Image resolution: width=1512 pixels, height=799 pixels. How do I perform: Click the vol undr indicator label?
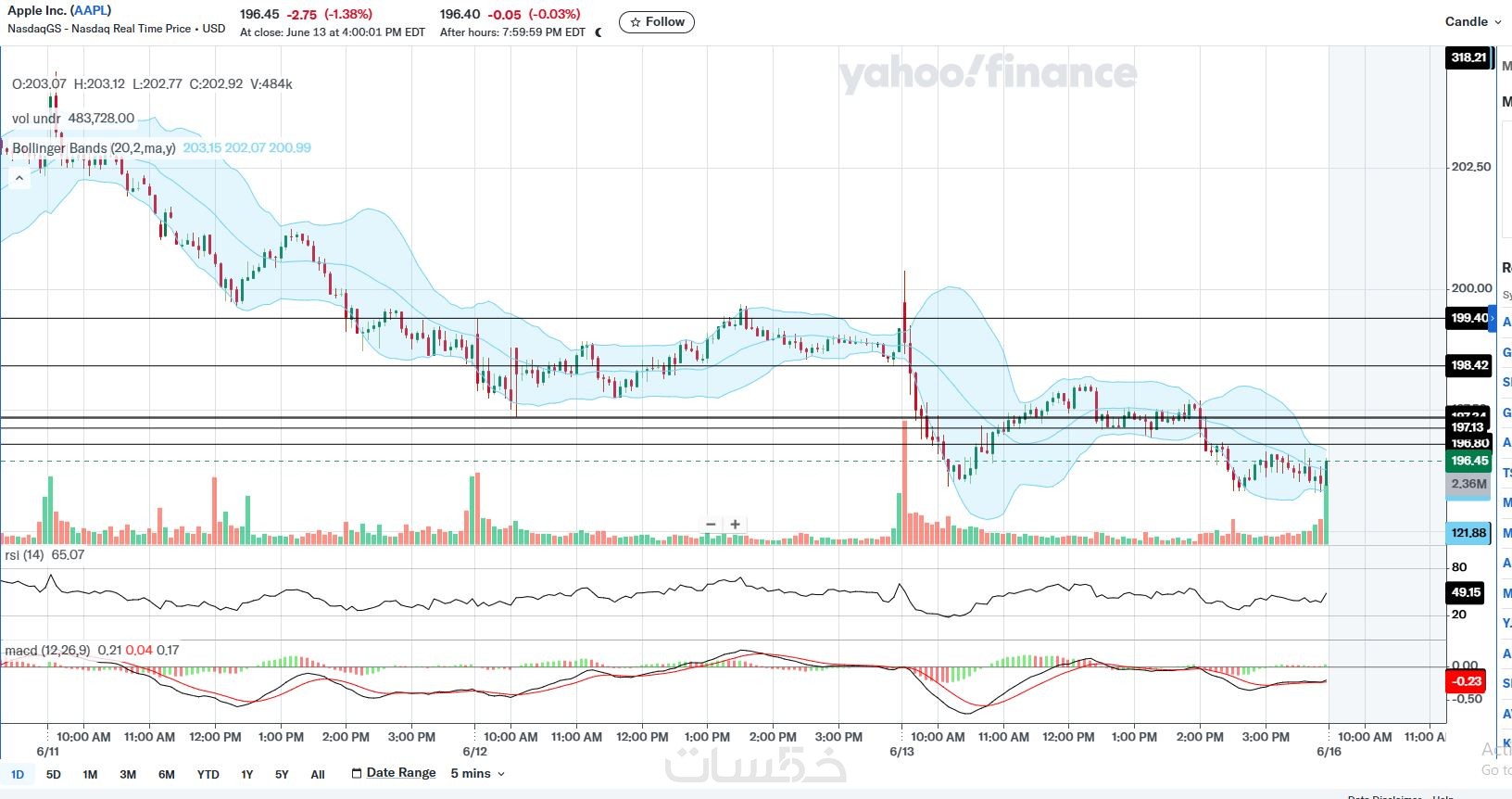35,119
